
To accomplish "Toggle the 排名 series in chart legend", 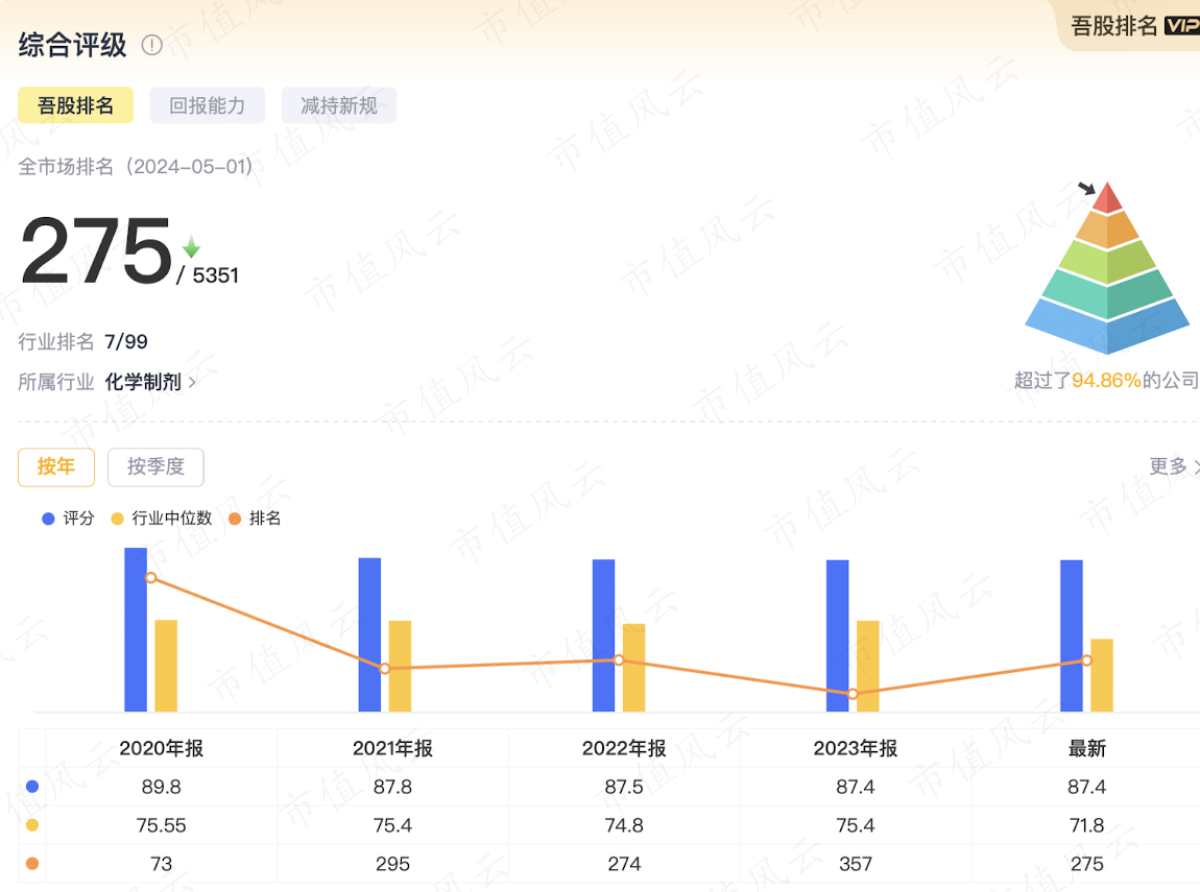I will [x=255, y=519].
